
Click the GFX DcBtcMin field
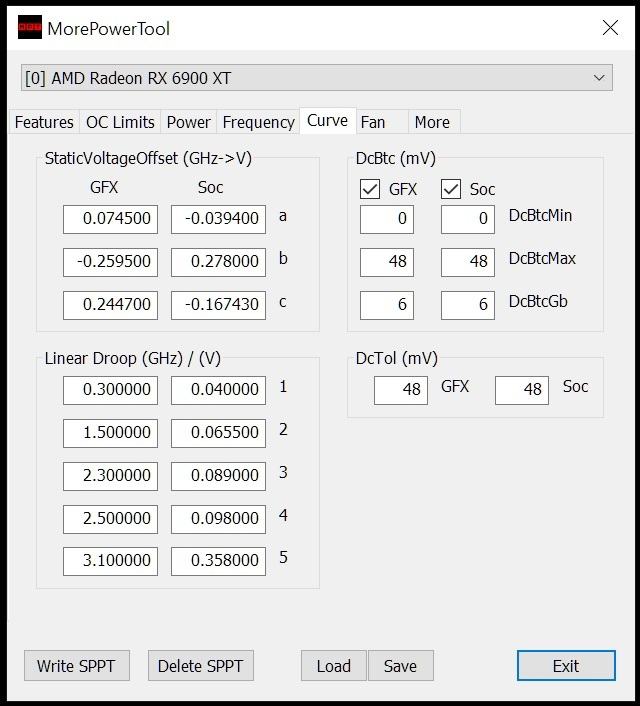pos(387,219)
